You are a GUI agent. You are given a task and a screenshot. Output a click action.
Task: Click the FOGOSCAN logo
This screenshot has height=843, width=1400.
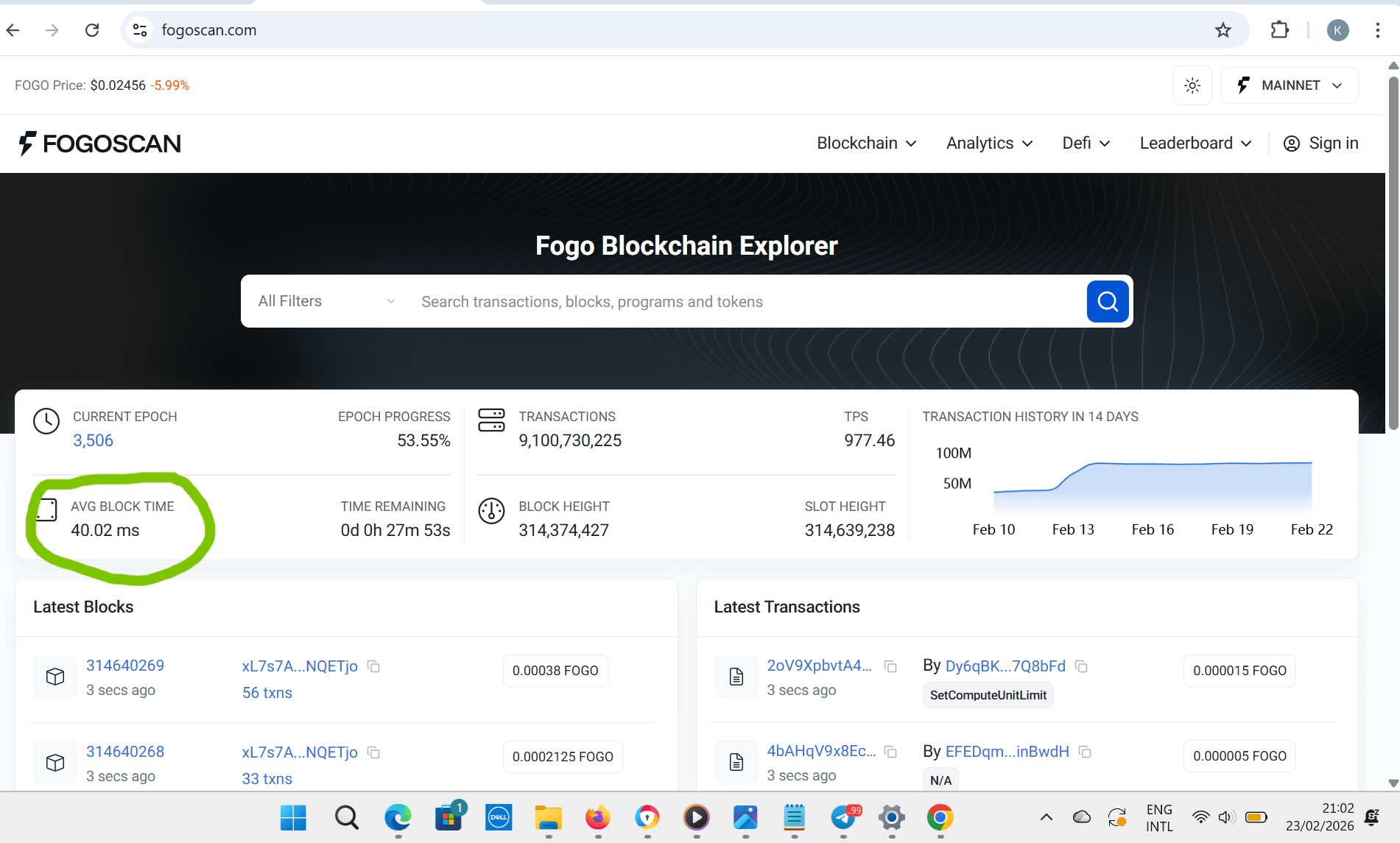tap(100, 144)
